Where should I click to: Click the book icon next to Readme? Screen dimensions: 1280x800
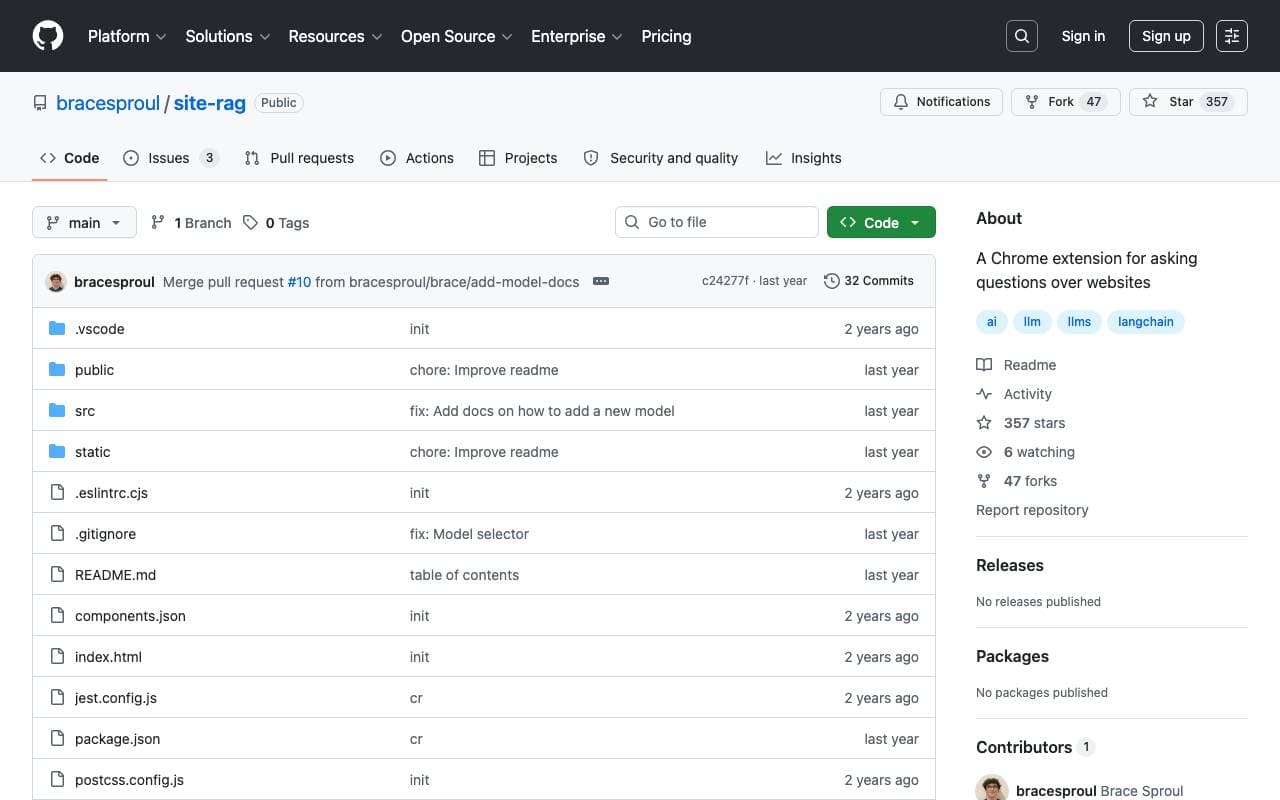point(984,365)
